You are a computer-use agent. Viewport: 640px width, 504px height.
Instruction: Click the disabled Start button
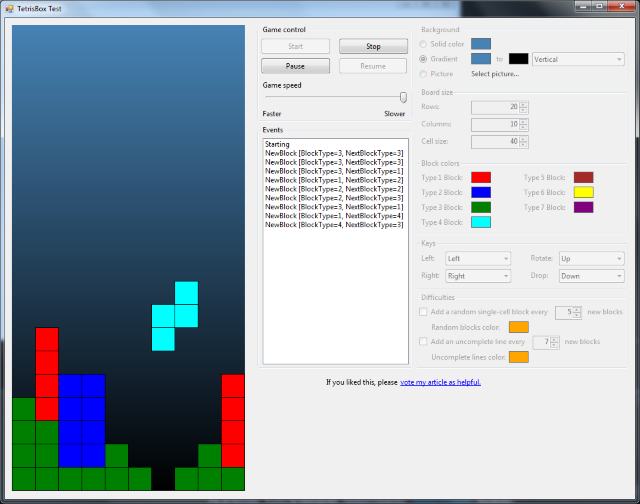[x=296, y=46]
